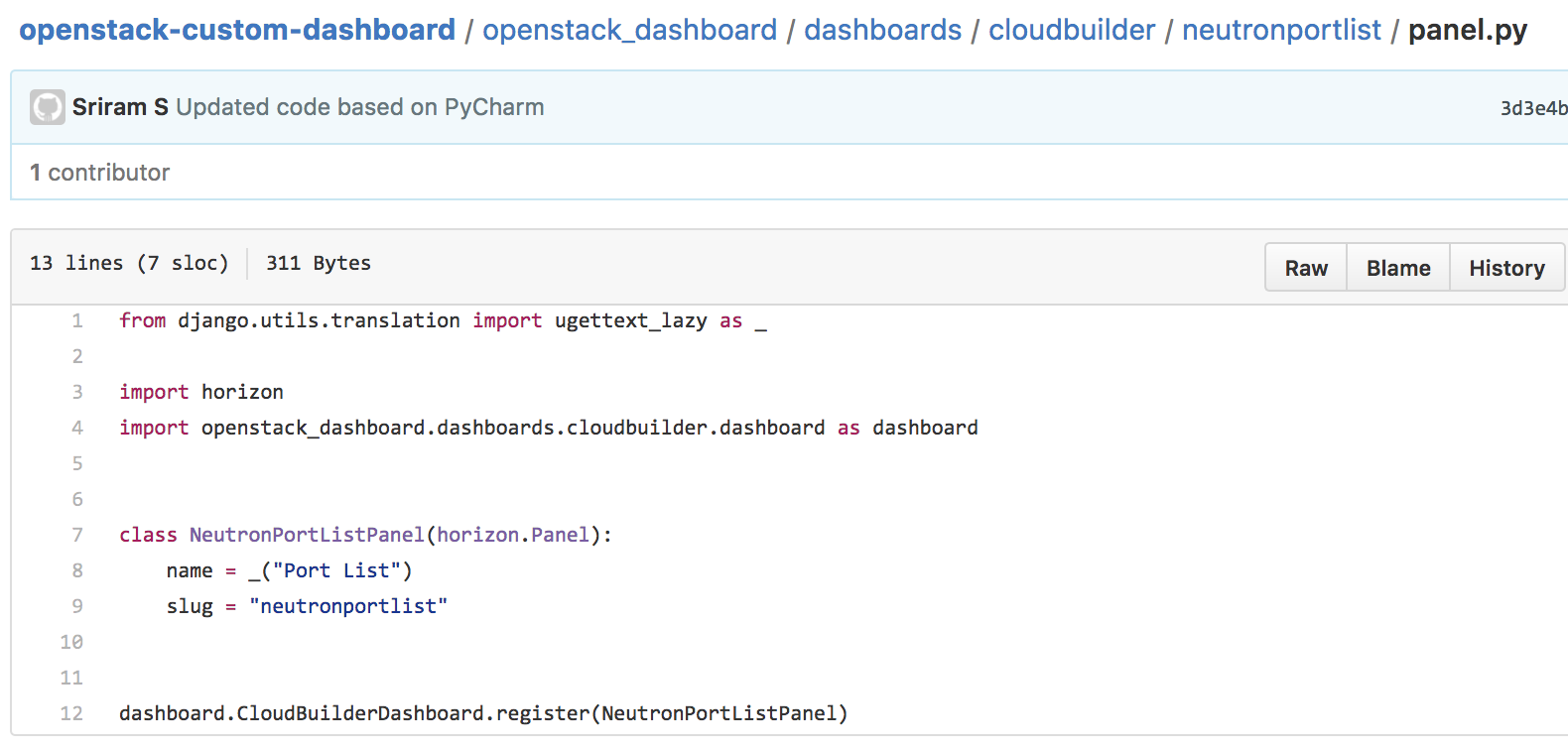Click '1 contributor' text
This screenshot has width=1568, height=750.
coord(99,173)
